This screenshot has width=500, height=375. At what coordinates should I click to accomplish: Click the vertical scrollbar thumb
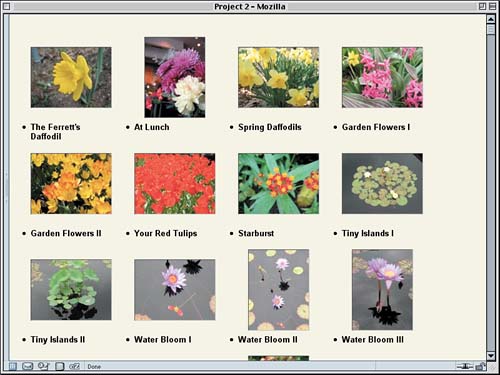(491, 30)
